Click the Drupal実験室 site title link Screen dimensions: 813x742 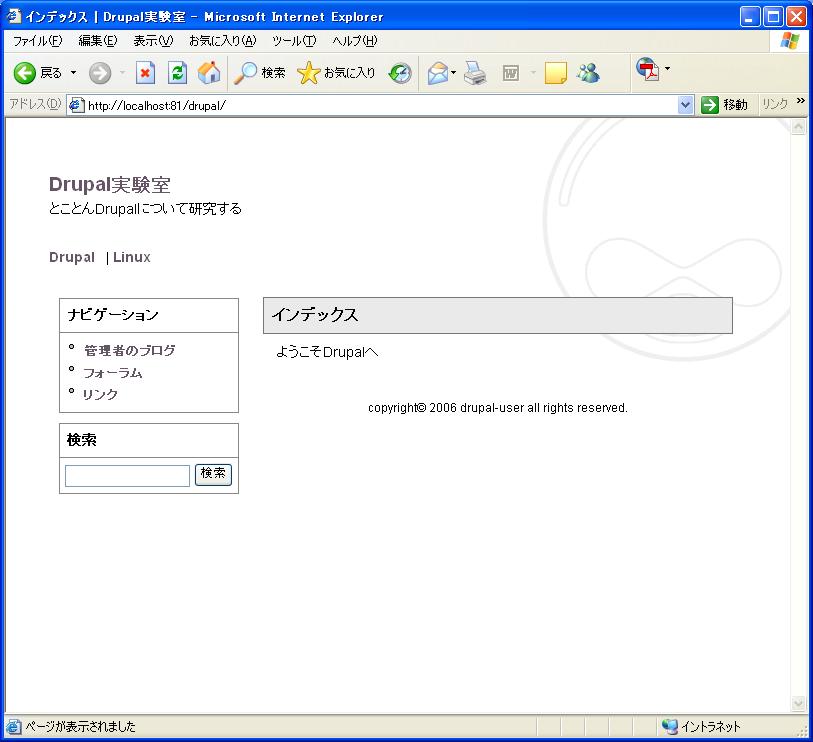[x=109, y=185]
